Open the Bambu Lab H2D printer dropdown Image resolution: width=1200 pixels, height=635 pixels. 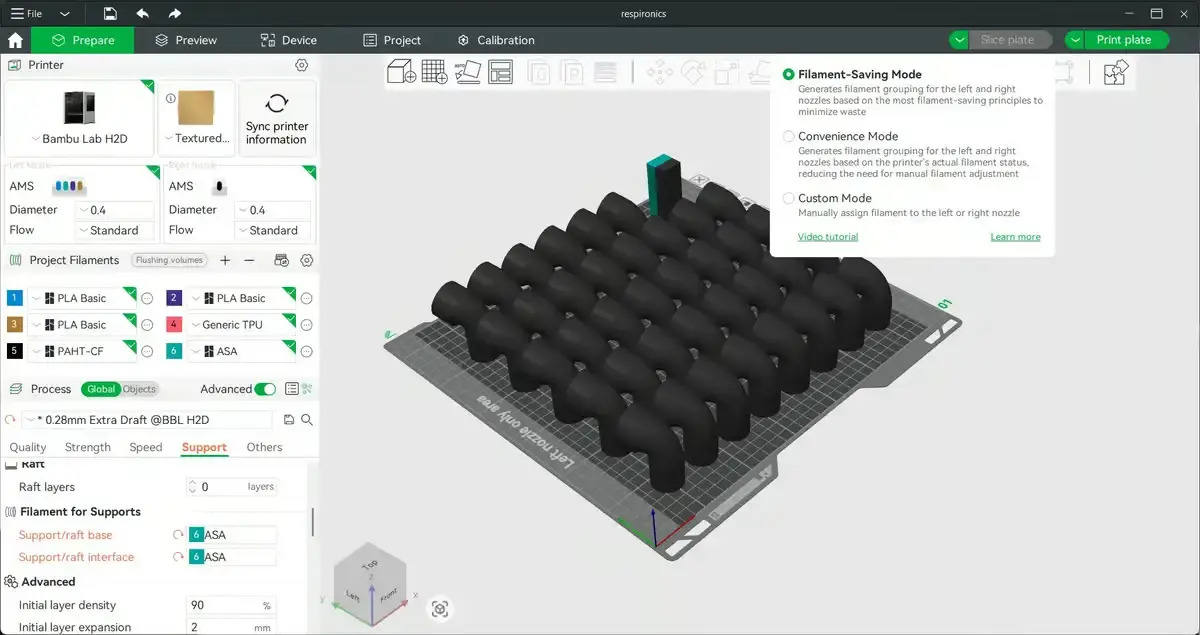[x=80, y=139]
